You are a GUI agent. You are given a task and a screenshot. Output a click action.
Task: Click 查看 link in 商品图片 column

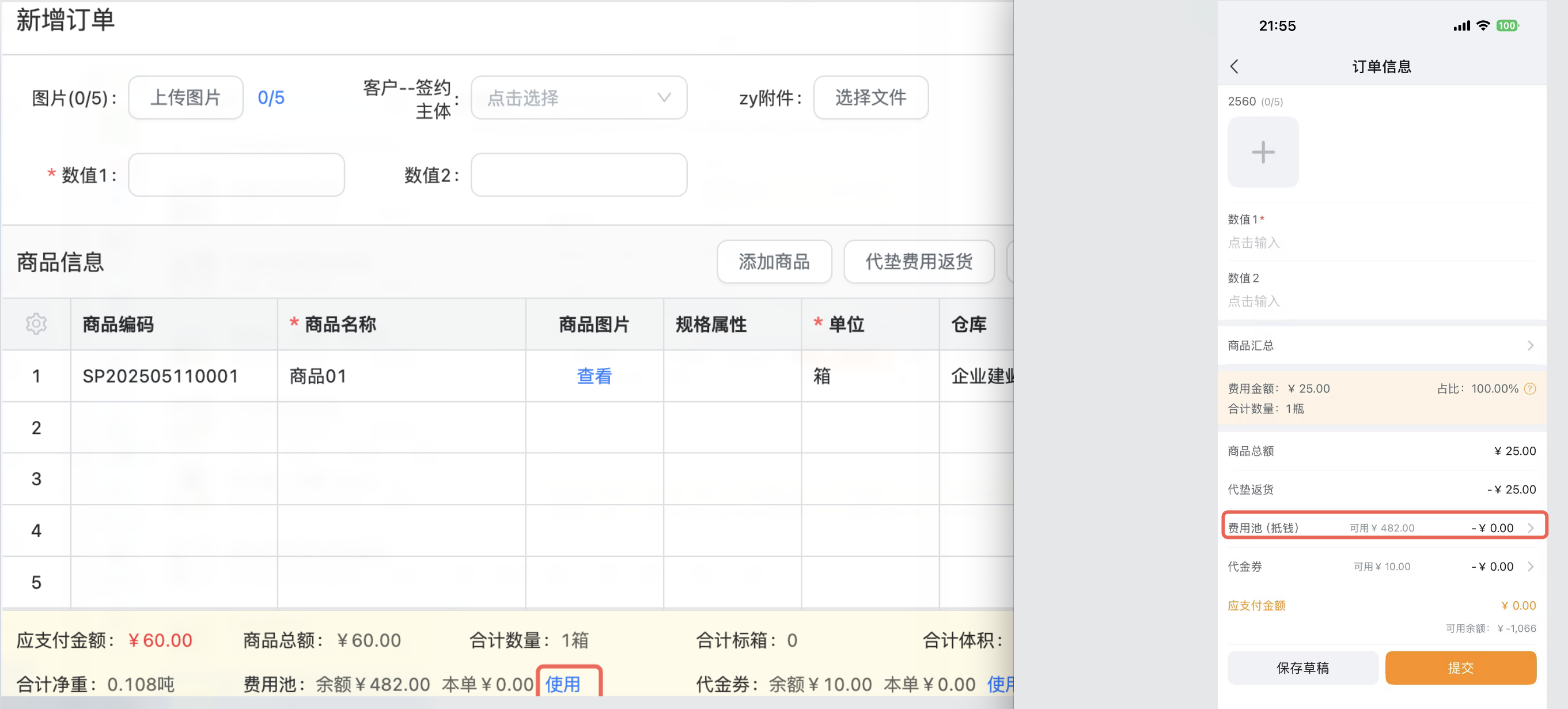pos(593,376)
